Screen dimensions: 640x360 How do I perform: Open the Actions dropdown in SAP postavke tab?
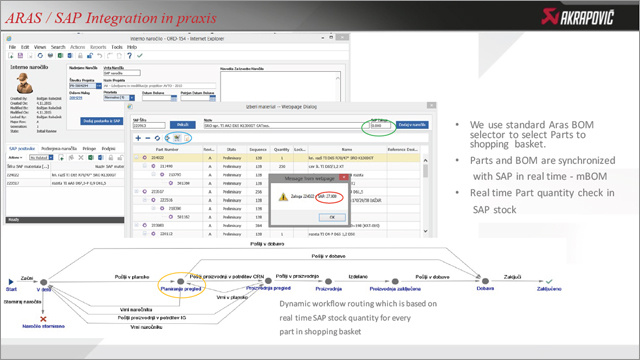tap(16, 158)
